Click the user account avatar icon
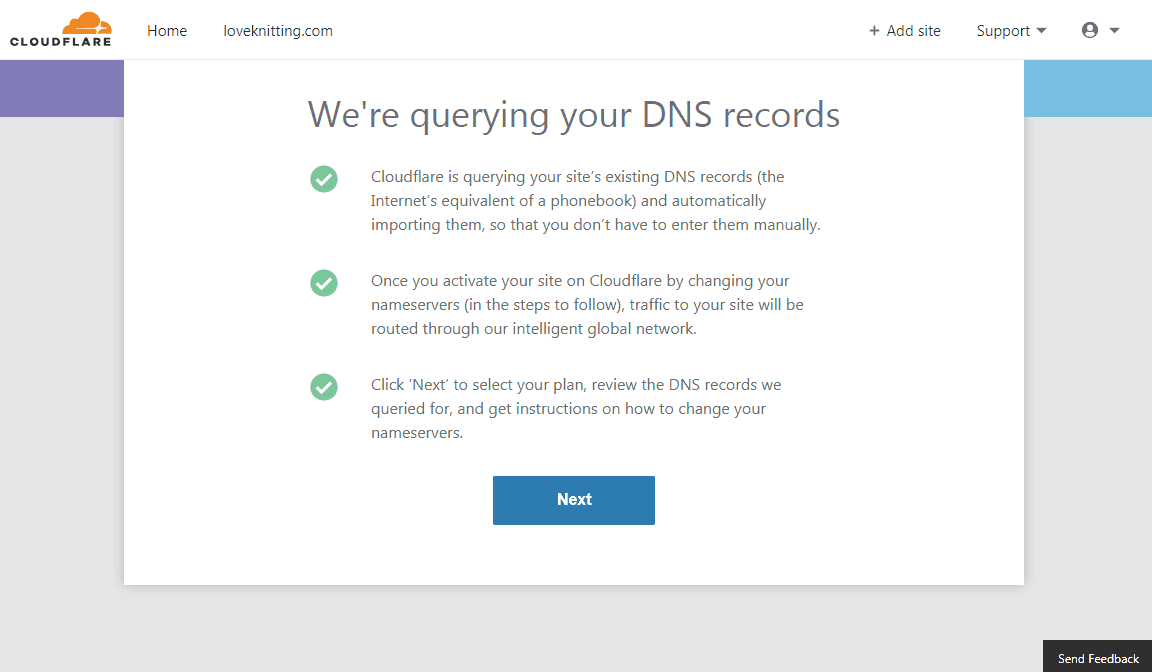 point(1090,30)
